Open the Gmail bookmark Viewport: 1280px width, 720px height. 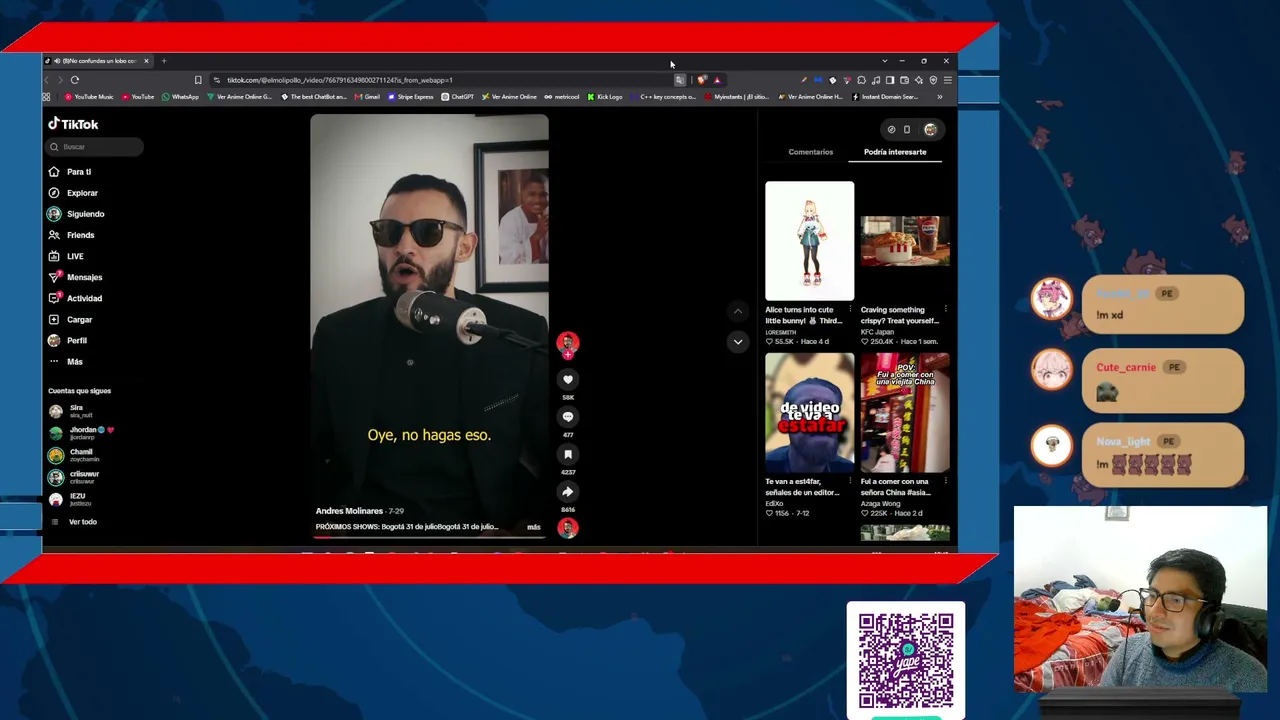coord(367,97)
